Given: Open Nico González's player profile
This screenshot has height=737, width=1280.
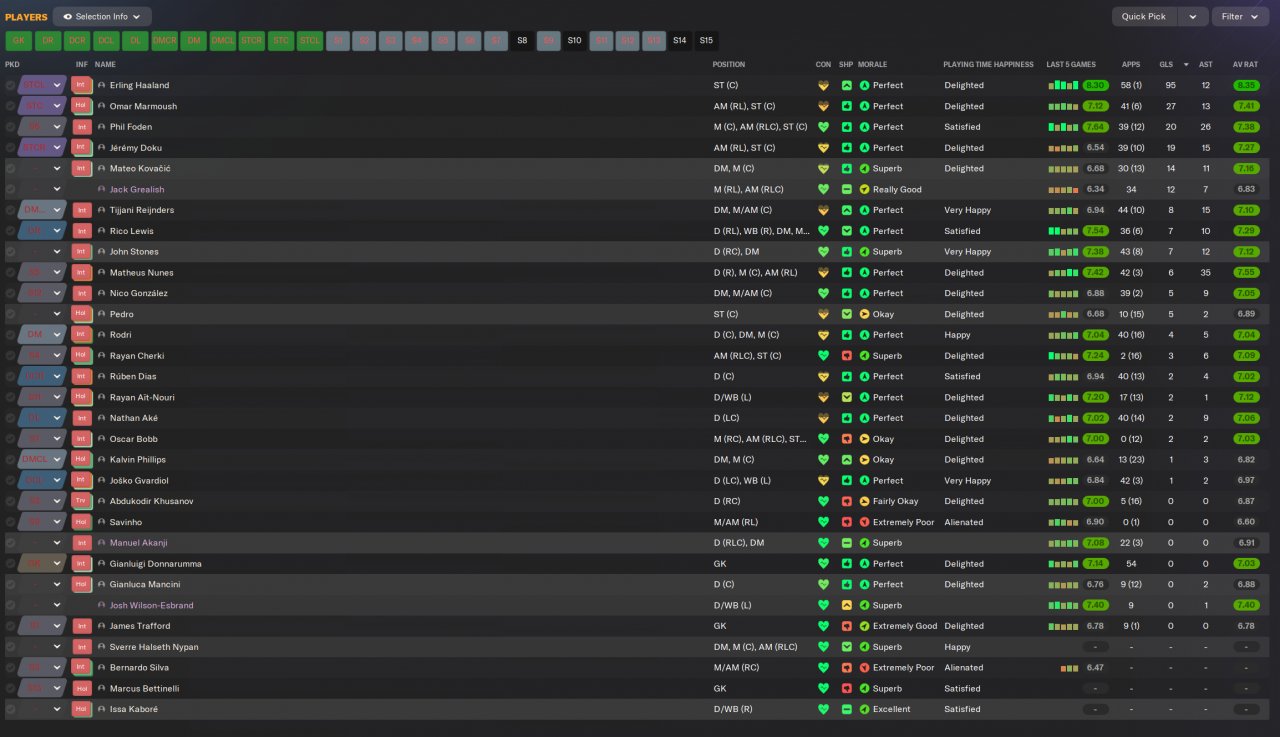Looking at the screenshot, I should coord(139,293).
